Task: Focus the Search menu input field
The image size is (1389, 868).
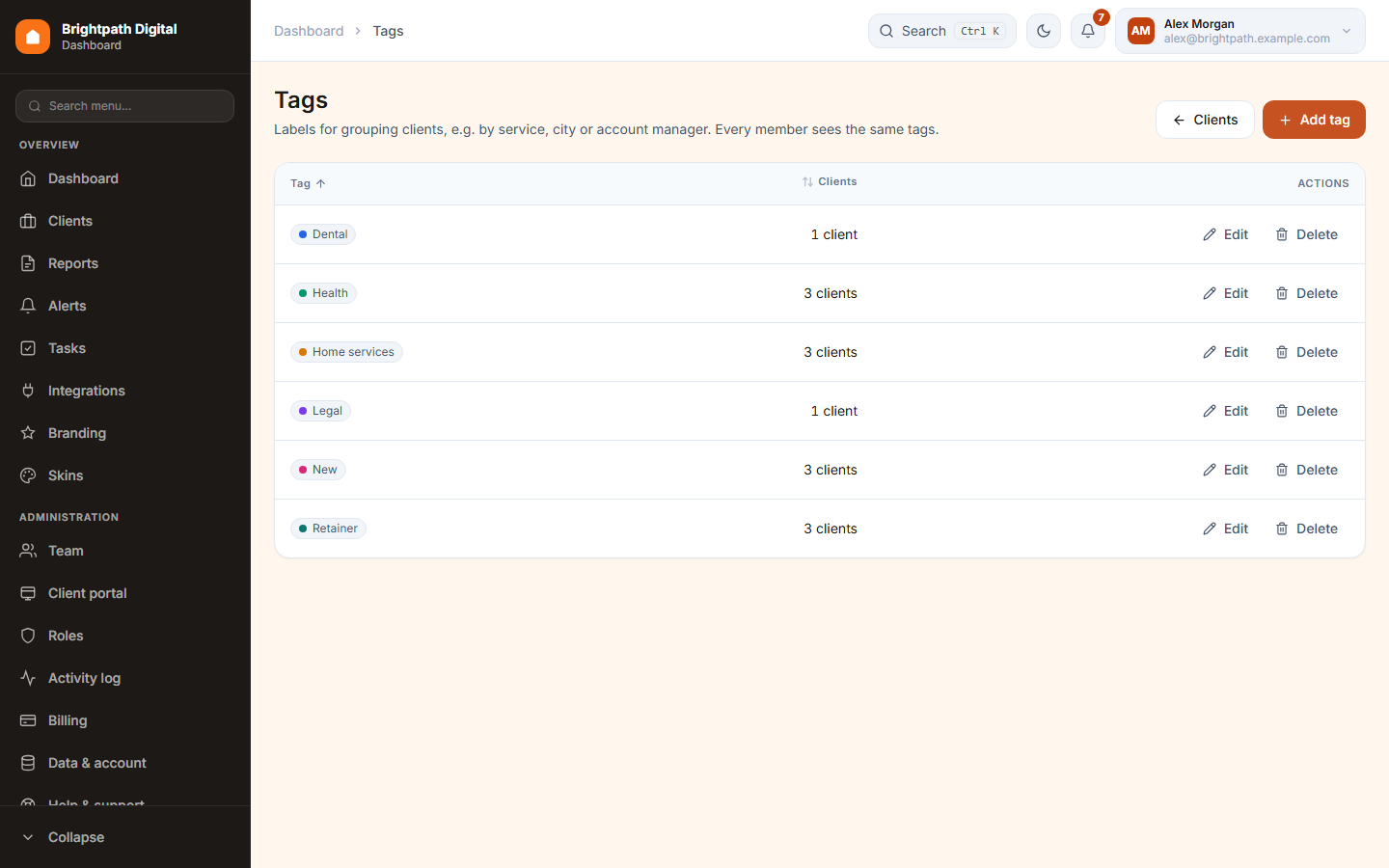Action: (x=125, y=106)
